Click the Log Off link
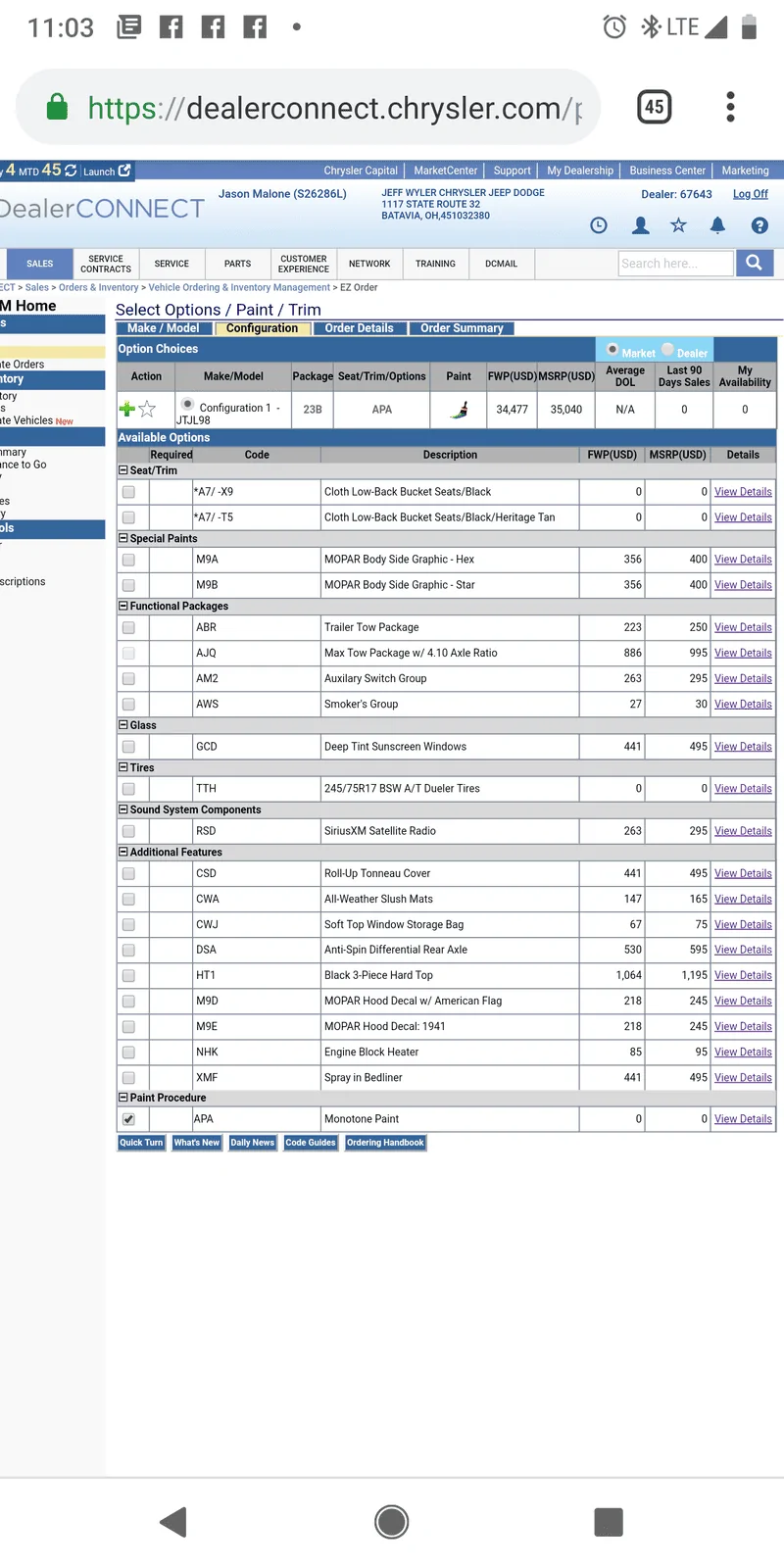The width and height of the screenshot is (784, 1568). 751,194
